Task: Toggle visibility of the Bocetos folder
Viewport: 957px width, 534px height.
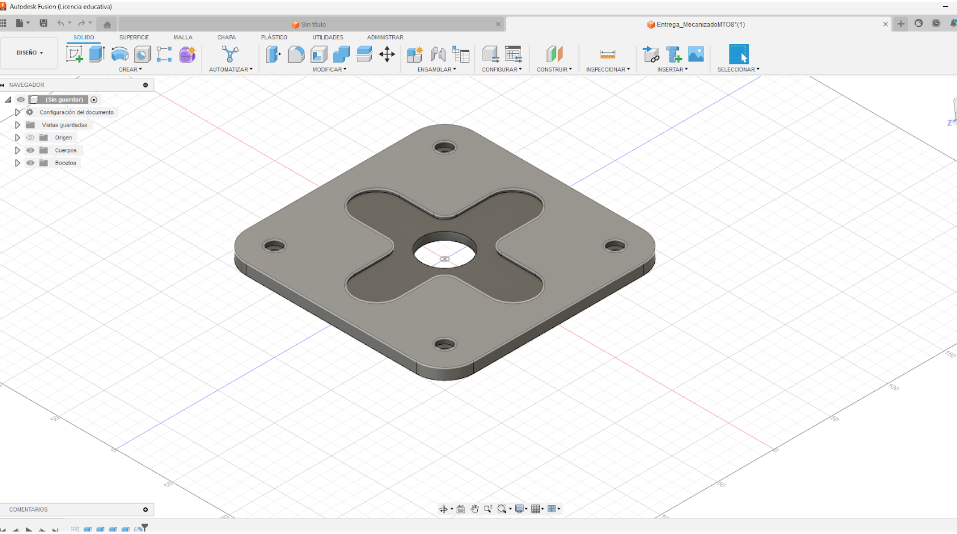Action: click(x=30, y=162)
